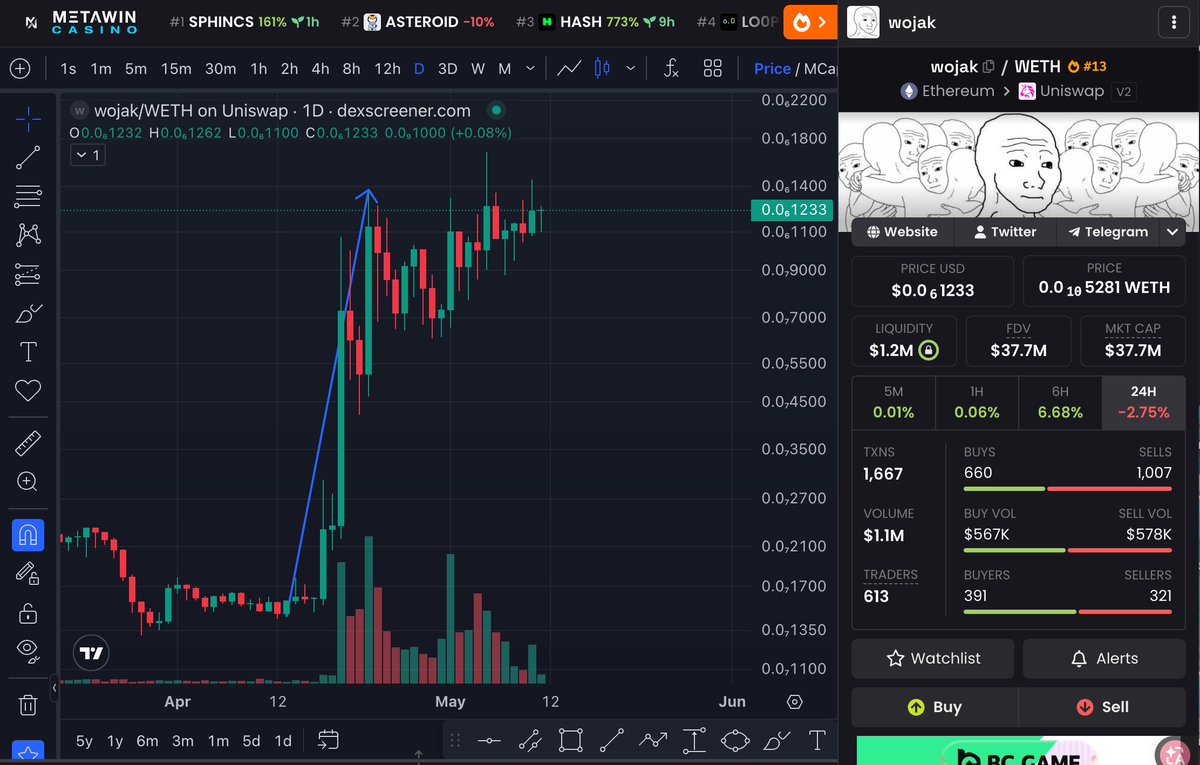
Task: Set the chart range to 5d
Action: [251, 741]
